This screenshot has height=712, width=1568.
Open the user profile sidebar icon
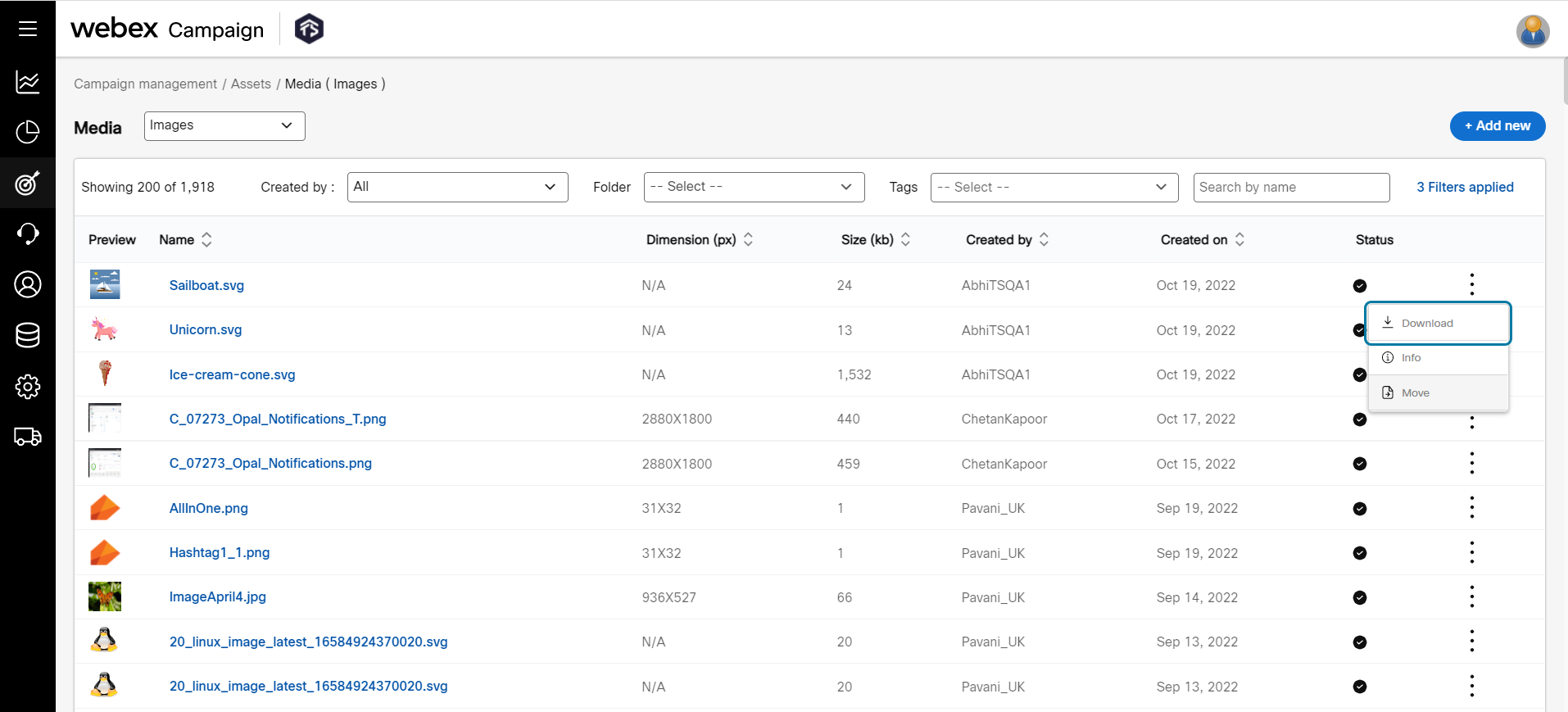(x=28, y=284)
